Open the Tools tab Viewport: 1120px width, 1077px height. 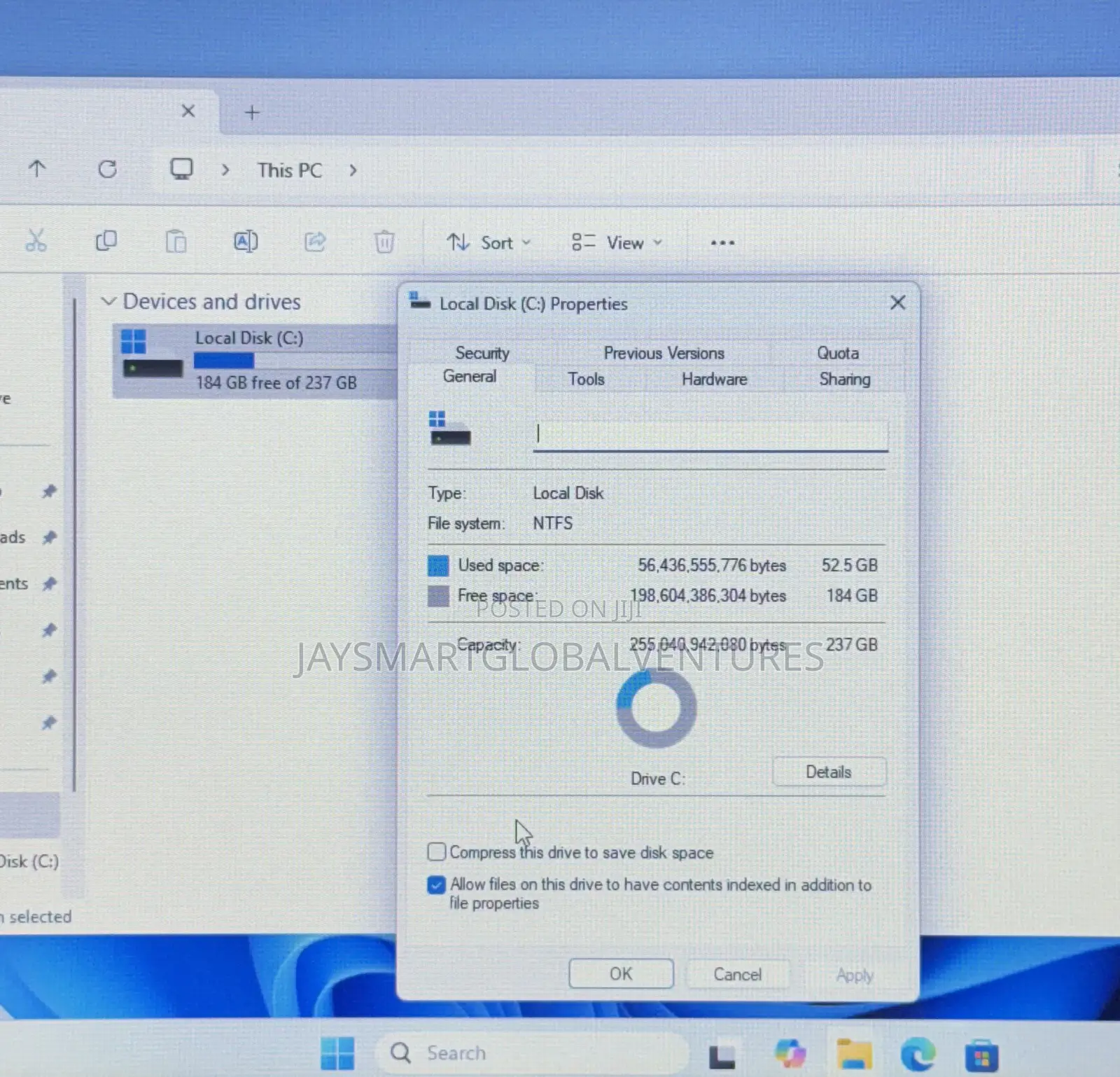[x=586, y=379]
